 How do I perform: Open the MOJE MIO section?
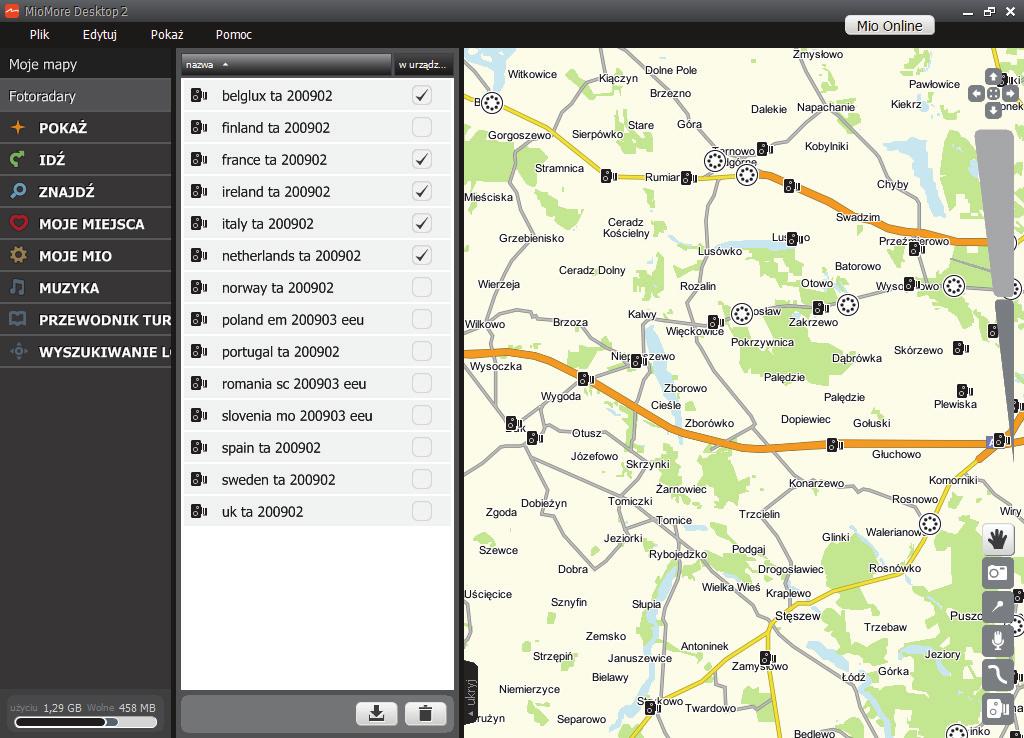[x=86, y=255]
